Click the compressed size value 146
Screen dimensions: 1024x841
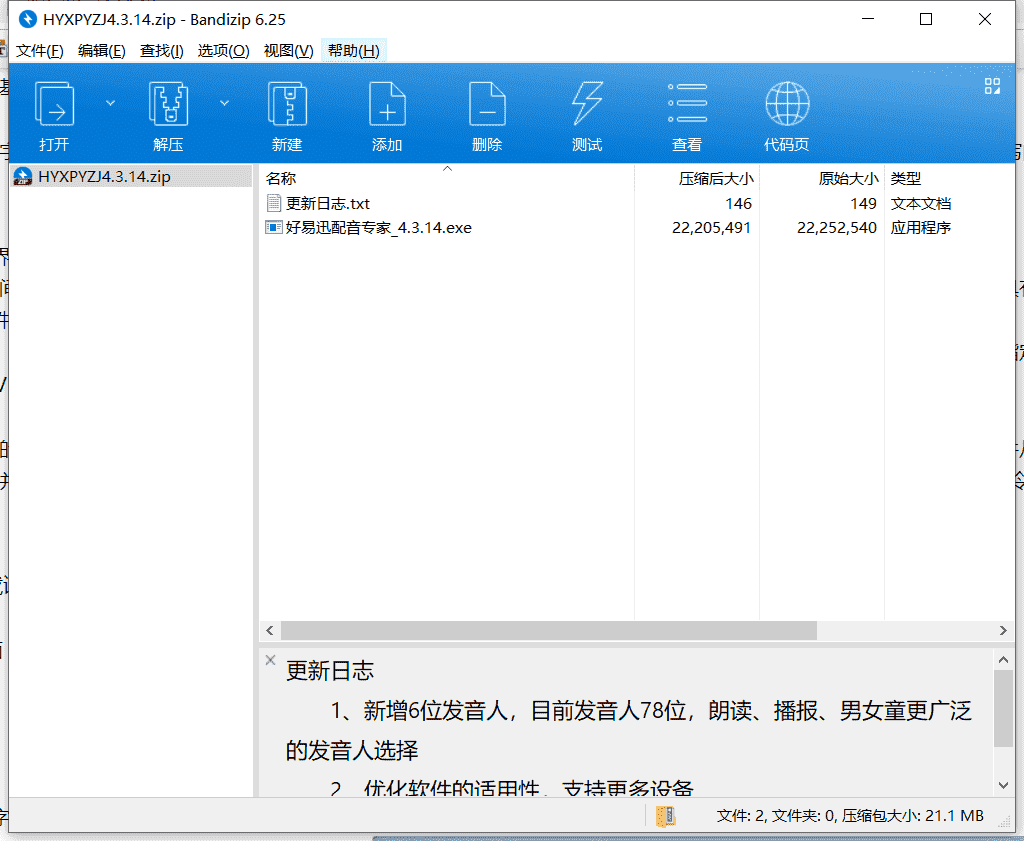739,204
